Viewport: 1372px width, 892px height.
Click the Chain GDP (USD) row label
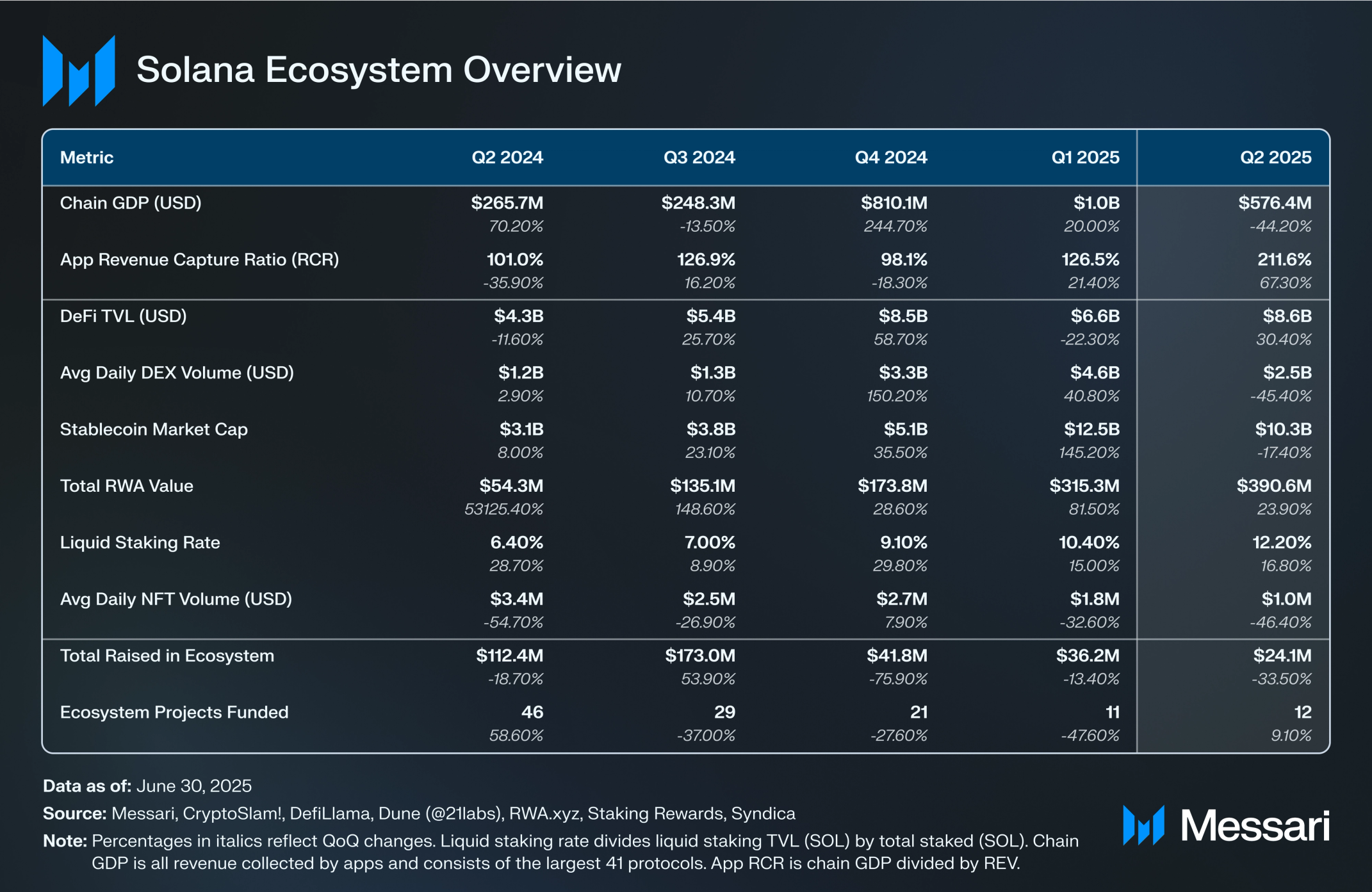click(131, 203)
